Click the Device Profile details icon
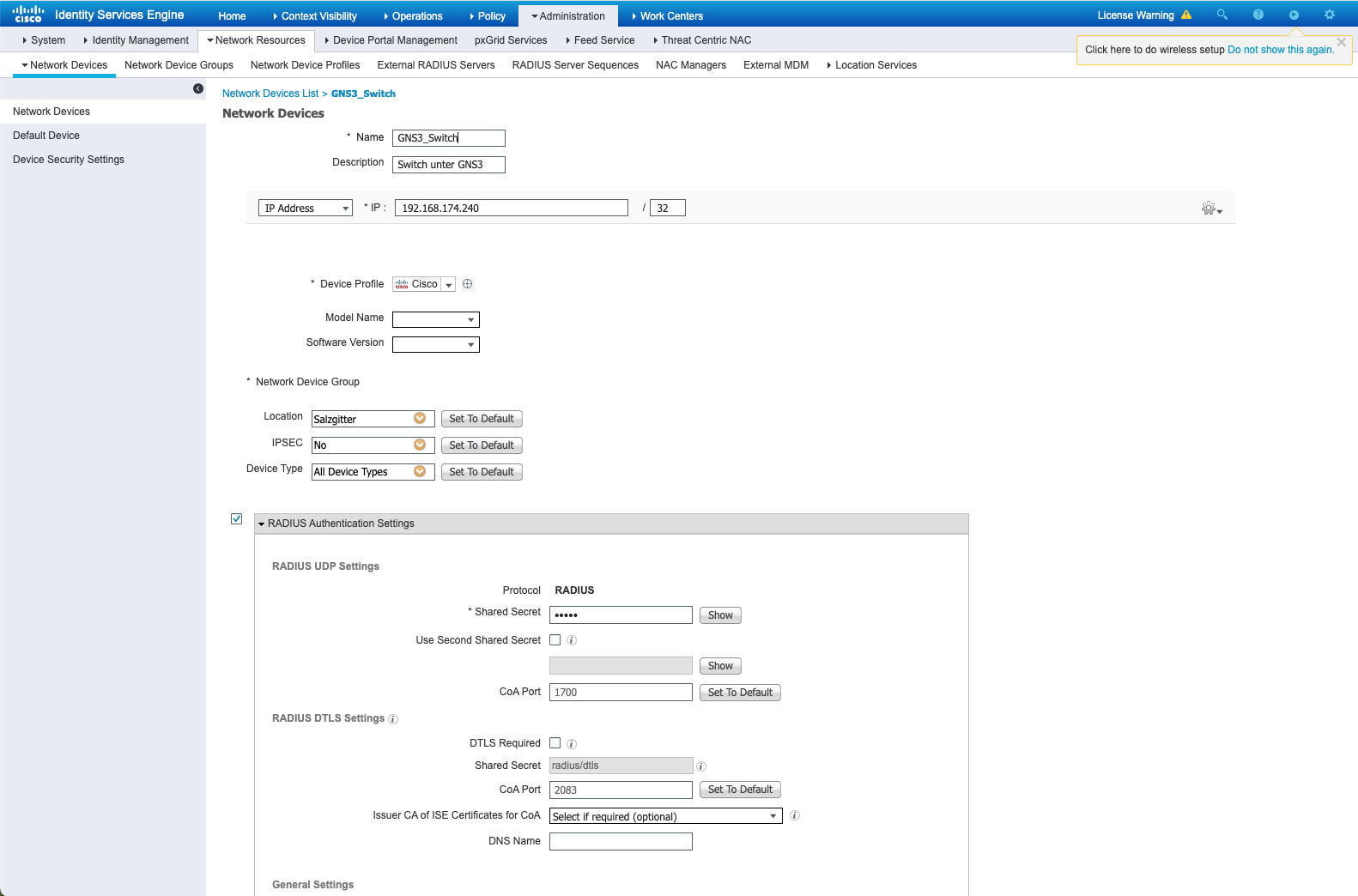 coord(468,284)
